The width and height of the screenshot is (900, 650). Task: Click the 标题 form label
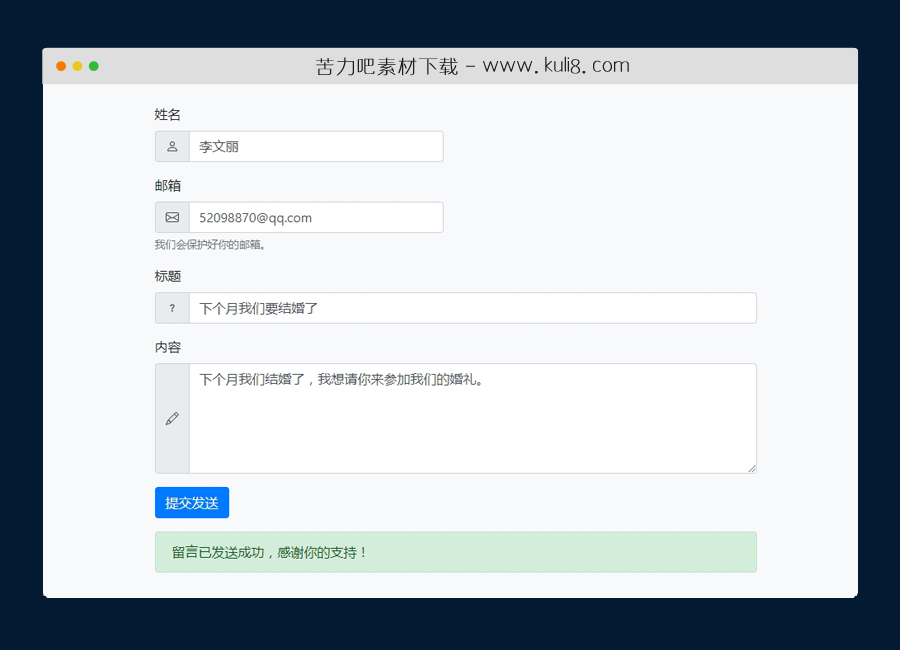(168, 277)
